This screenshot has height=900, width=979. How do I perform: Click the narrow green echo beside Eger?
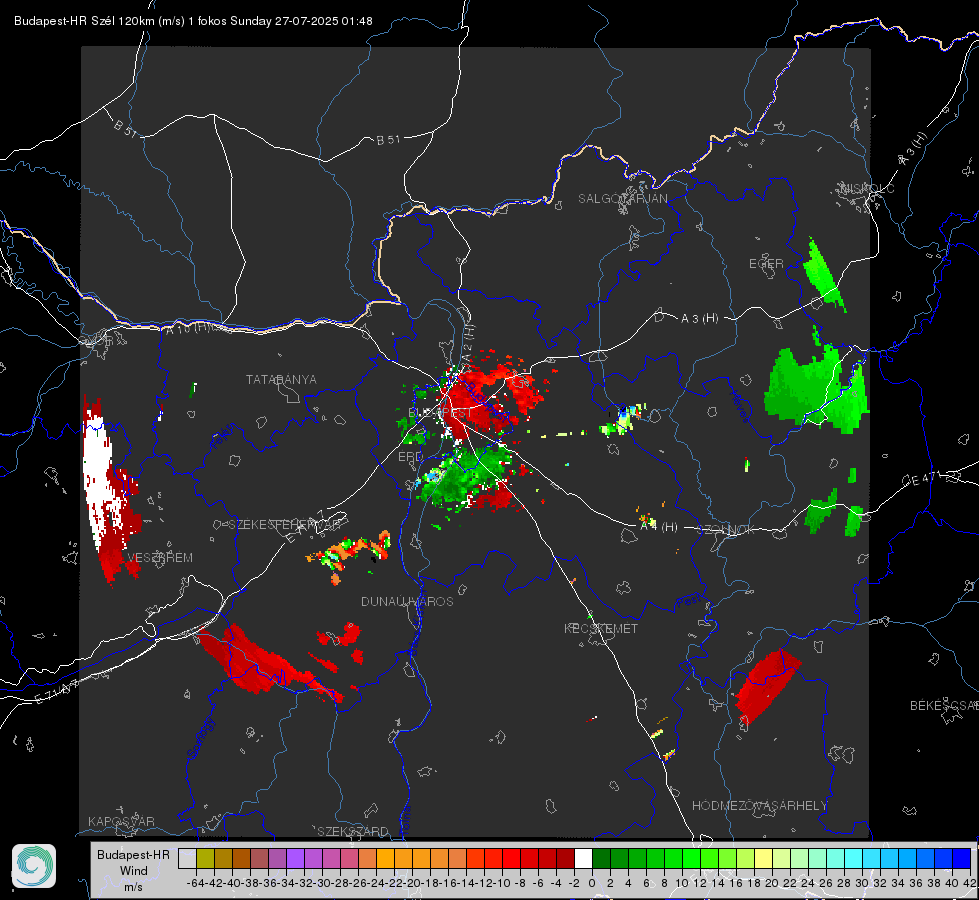[x=824, y=275]
